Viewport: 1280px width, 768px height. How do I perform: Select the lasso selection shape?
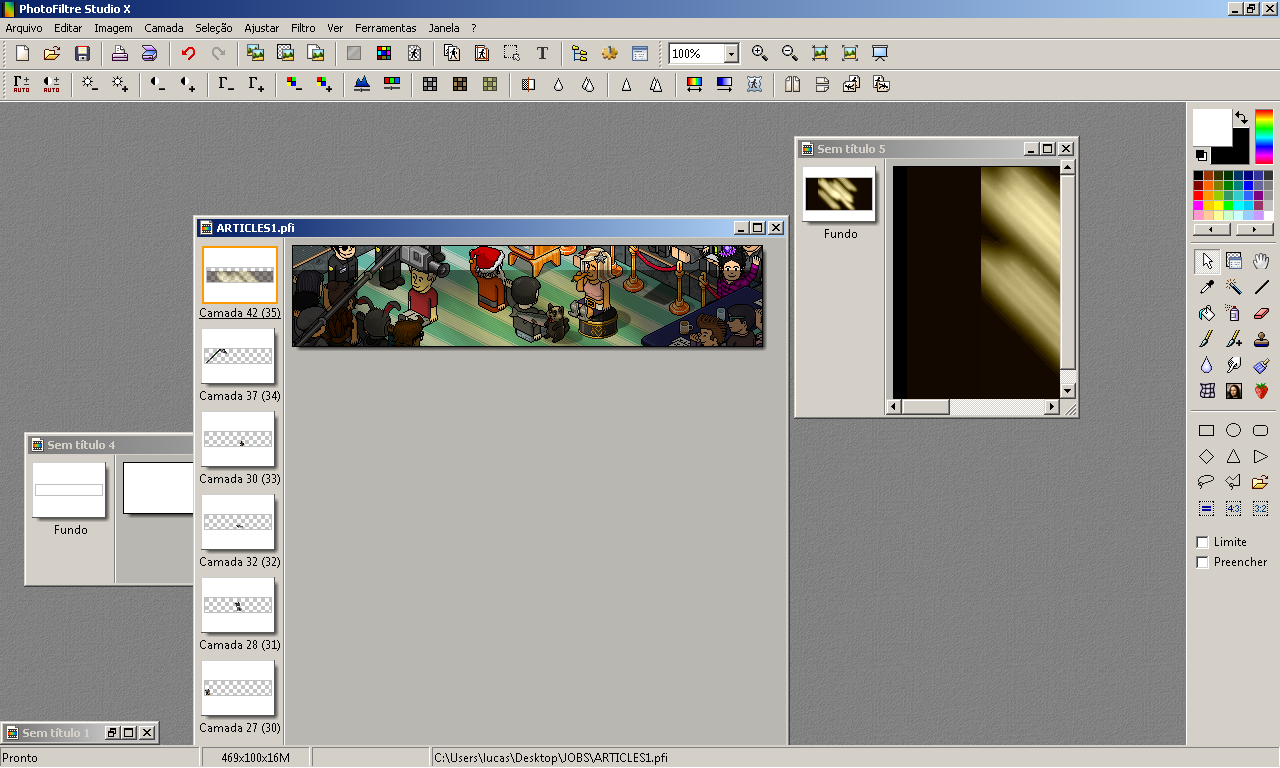point(1204,480)
